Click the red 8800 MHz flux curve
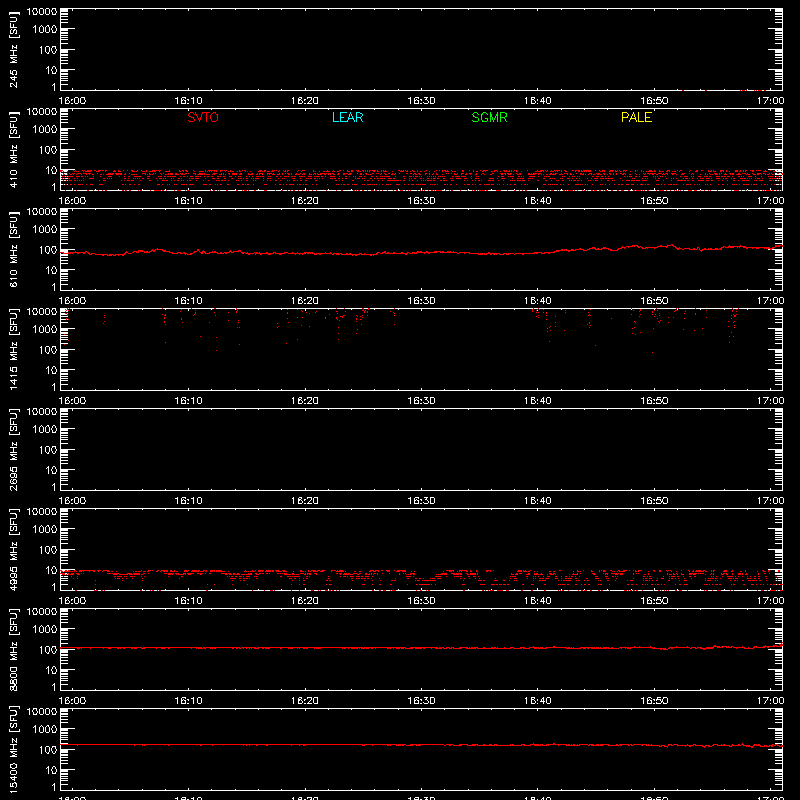The height and width of the screenshot is (800, 800). click(421, 648)
